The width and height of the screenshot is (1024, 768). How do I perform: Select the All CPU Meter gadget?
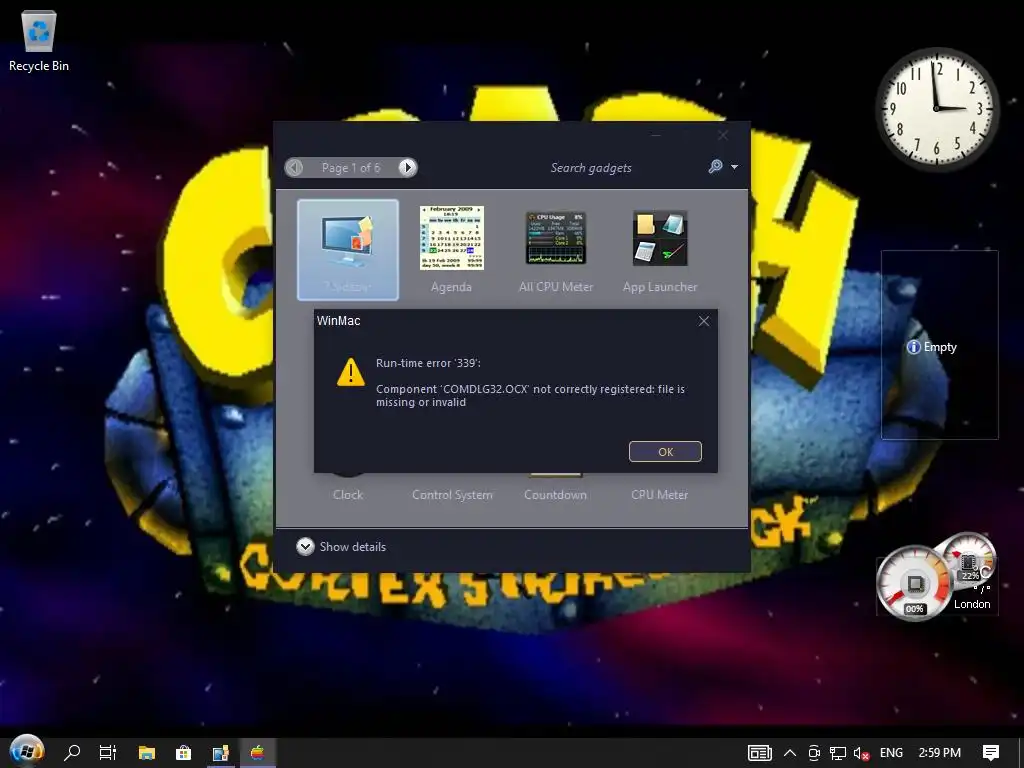pyautogui.click(x=556, y=249)
